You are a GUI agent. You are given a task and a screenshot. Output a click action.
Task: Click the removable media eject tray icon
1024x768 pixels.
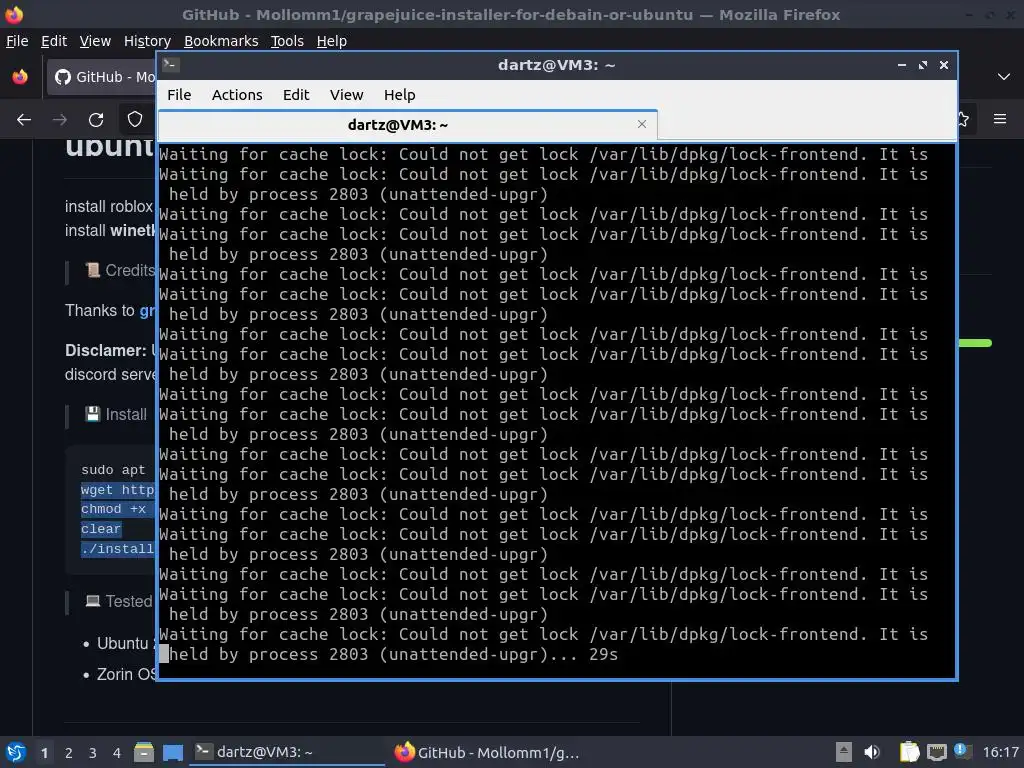point(844,752)
